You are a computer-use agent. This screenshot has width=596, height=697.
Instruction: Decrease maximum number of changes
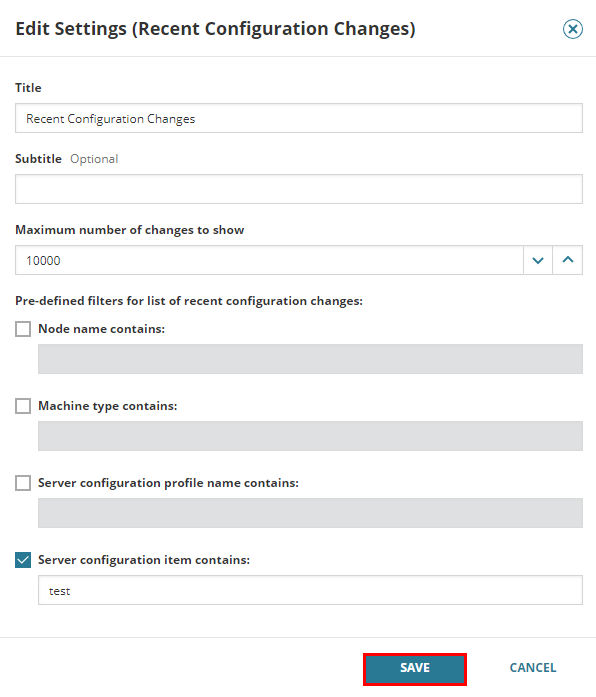pos(538,260)
